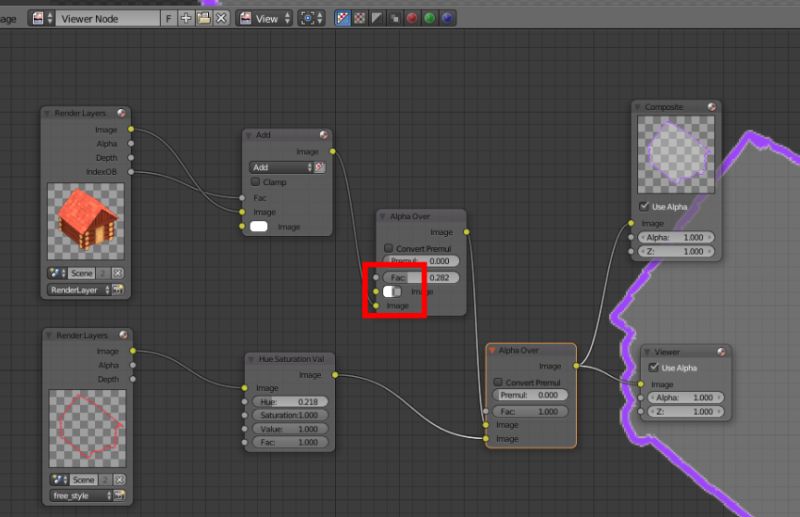
Task: Open the pivot point selector dropdown
Action: tap(311, 19)
